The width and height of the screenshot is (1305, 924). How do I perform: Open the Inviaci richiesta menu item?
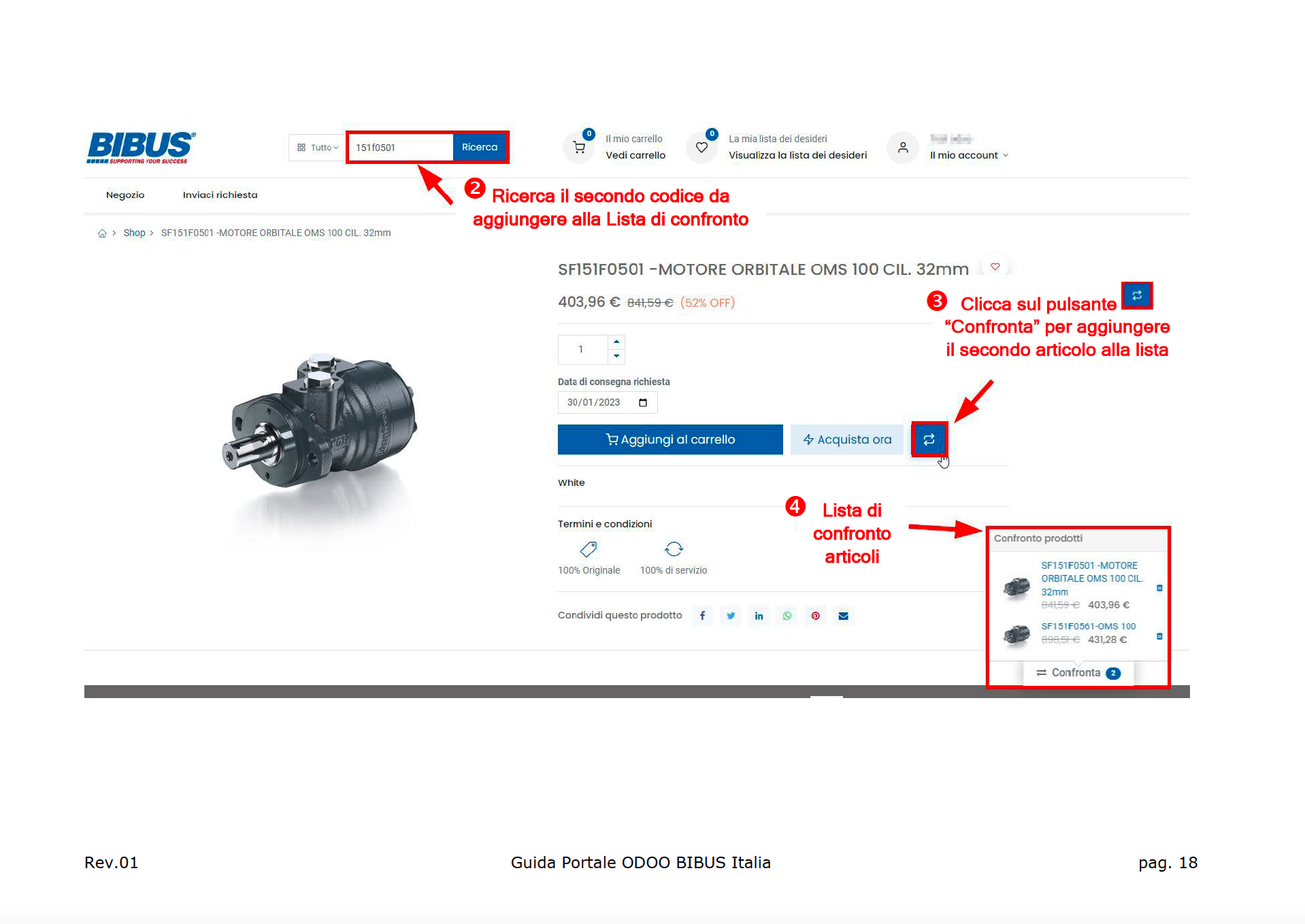tap(220, 195)
